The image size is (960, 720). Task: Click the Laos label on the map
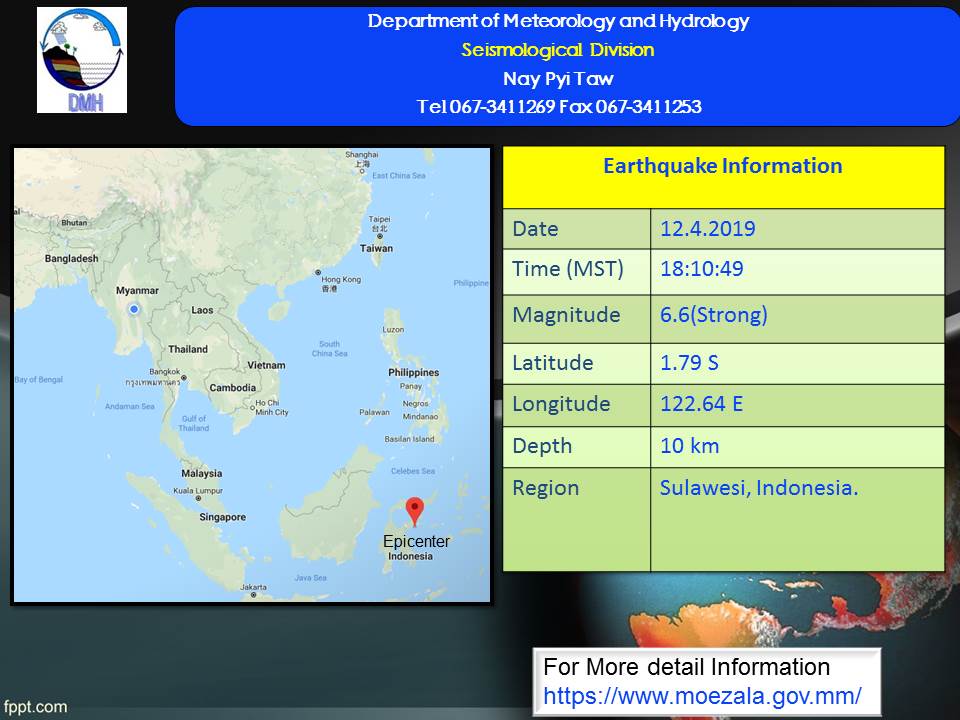pyautogui.click(x=202, y=310)
